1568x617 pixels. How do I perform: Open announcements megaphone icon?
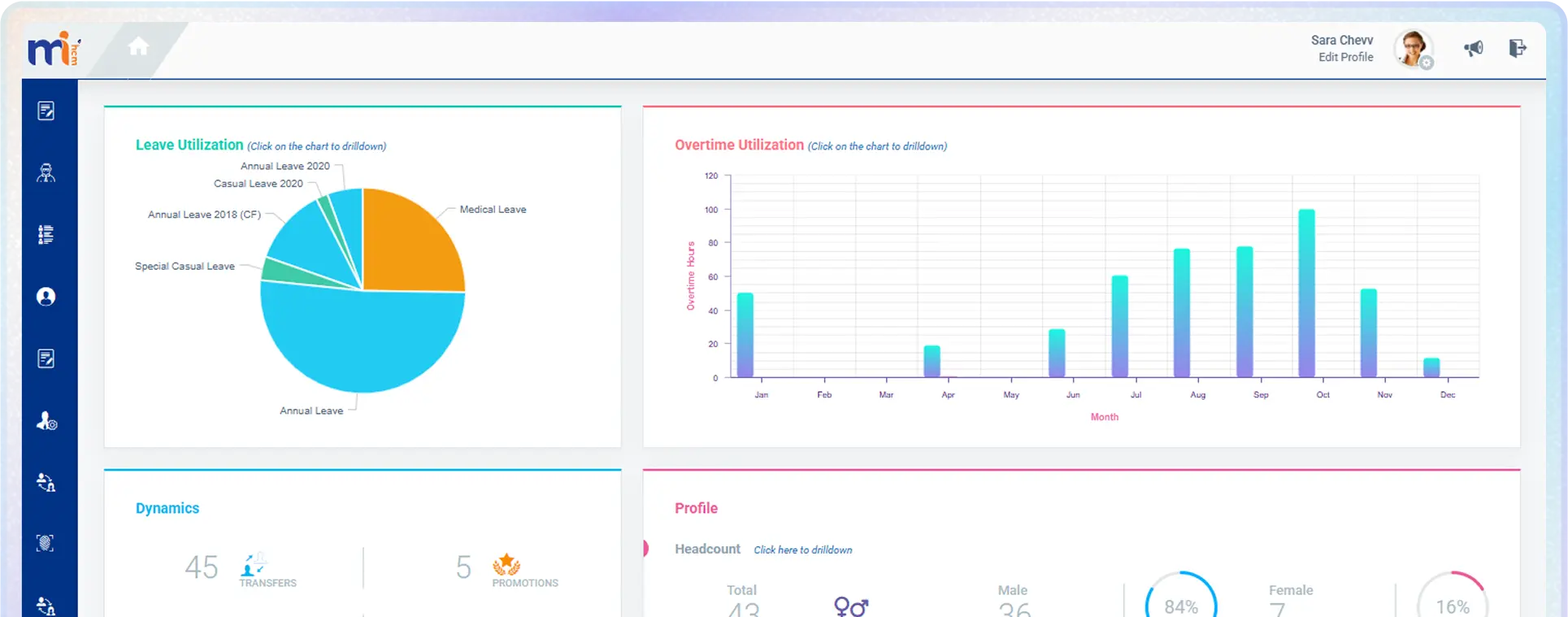(x=1474, y=49)
